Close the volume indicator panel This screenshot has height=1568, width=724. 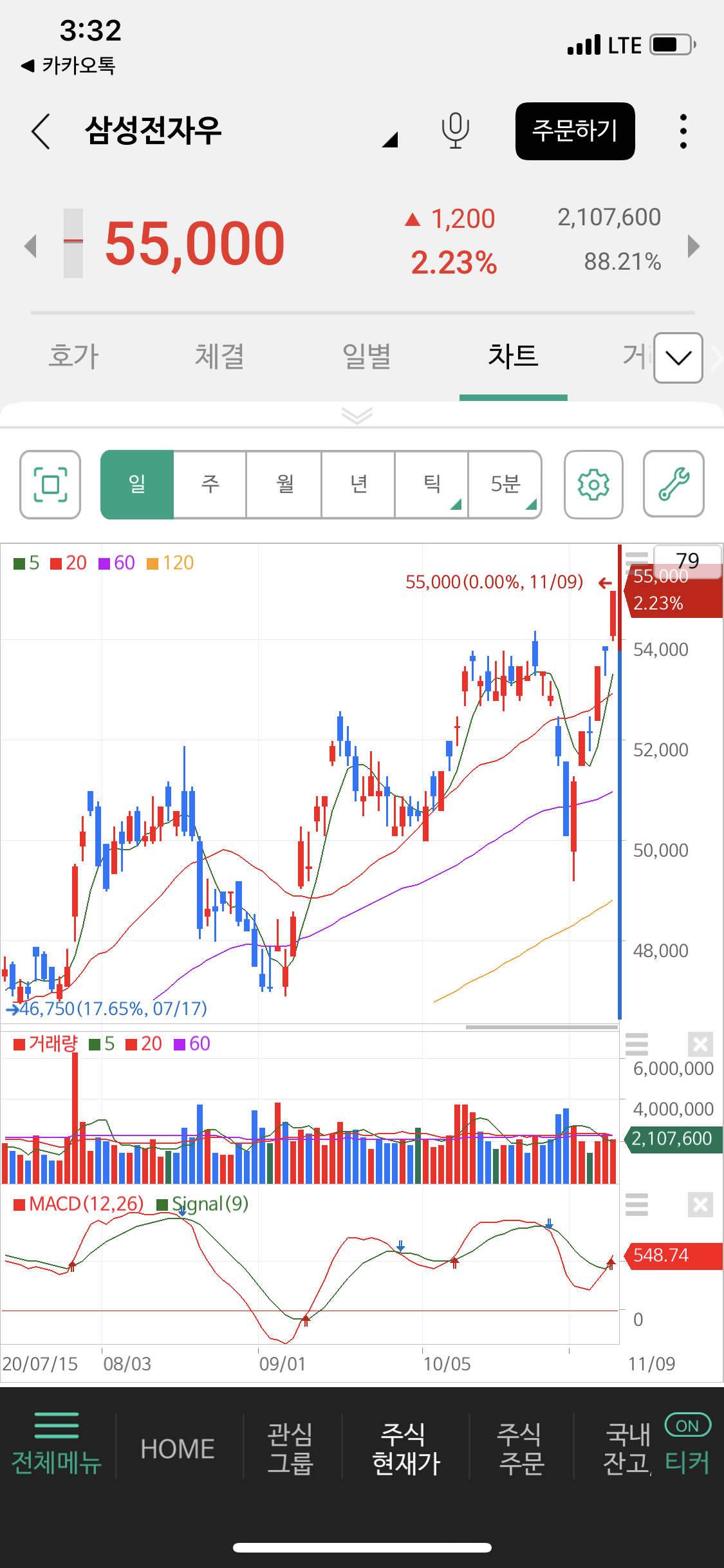pyautogui.click(x=700, y=1044)
